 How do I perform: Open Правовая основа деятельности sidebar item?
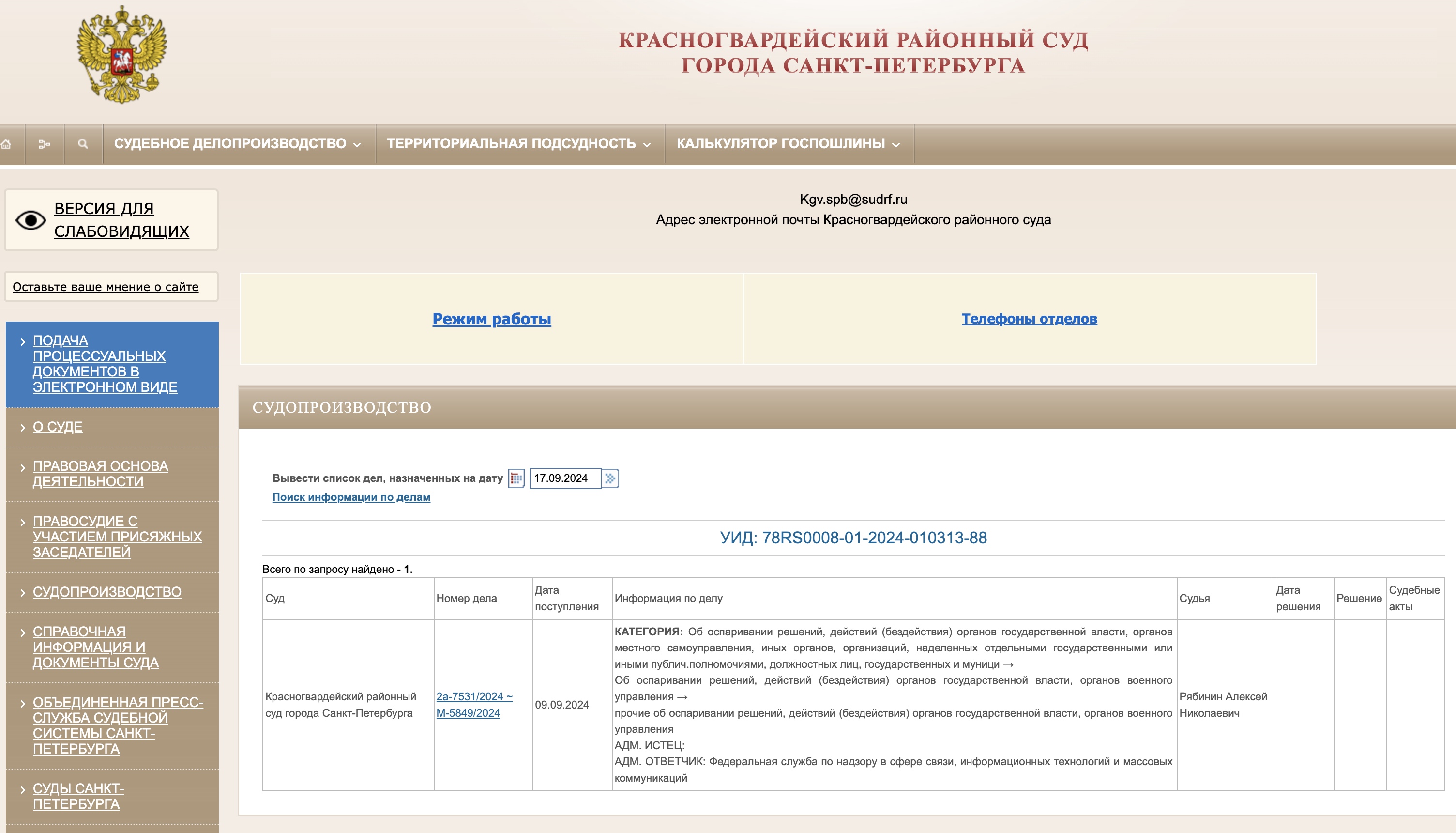(x=101, y=474)
